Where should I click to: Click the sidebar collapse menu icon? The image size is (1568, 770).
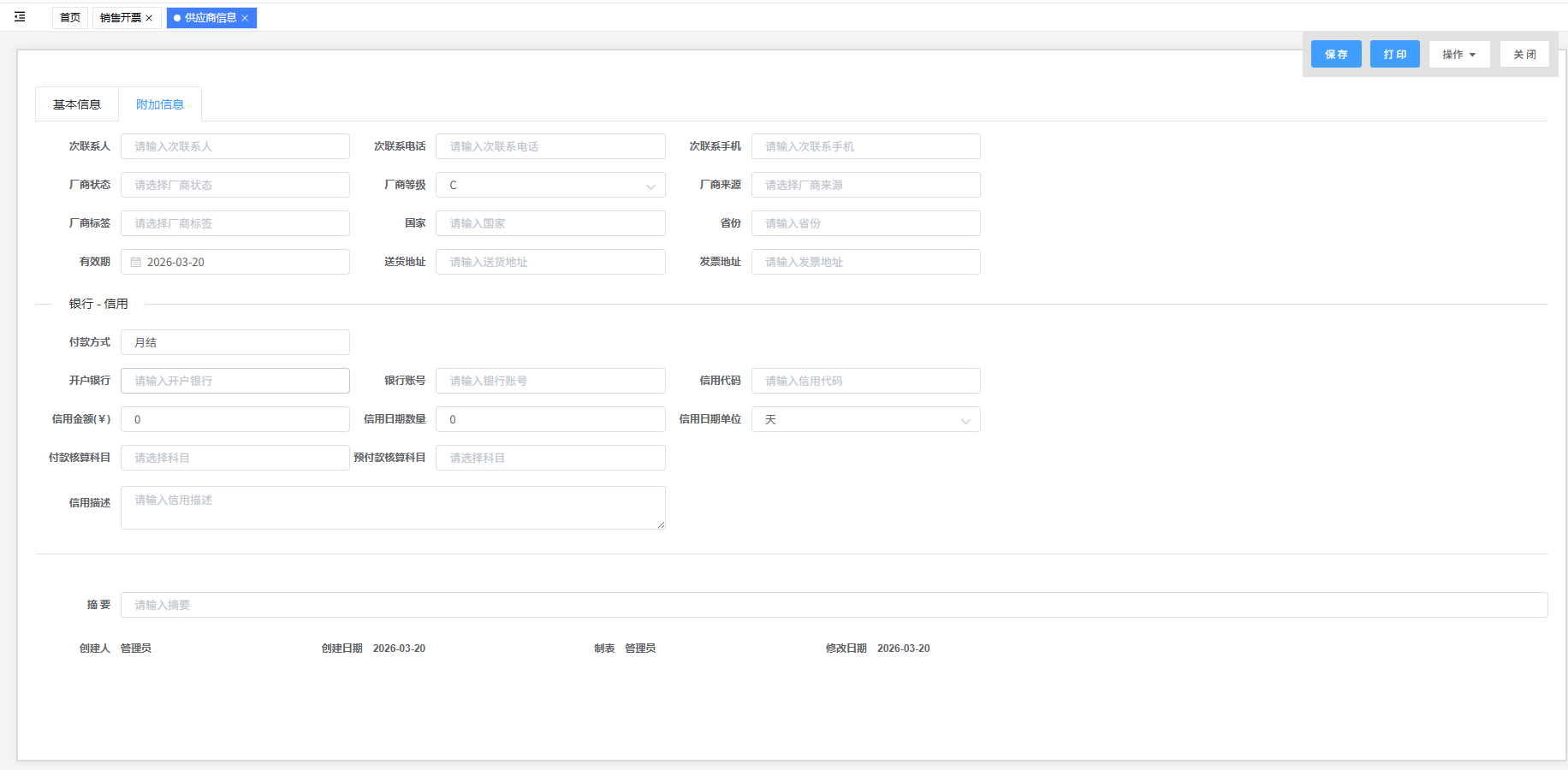click(x=20, y=17)
